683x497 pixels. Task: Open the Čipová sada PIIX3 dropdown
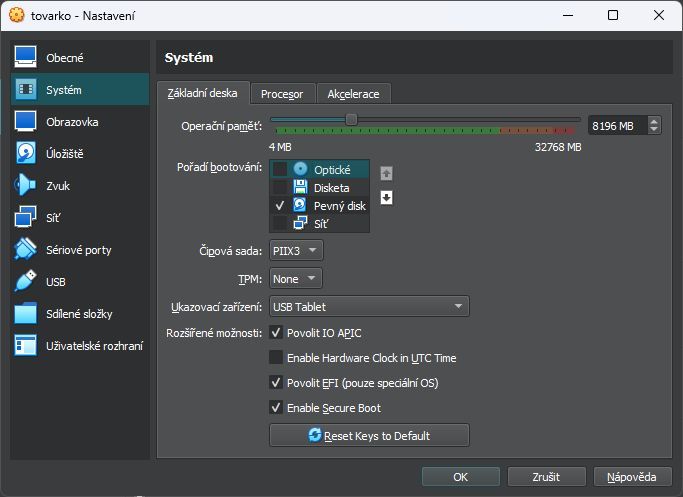coord(296,250)
